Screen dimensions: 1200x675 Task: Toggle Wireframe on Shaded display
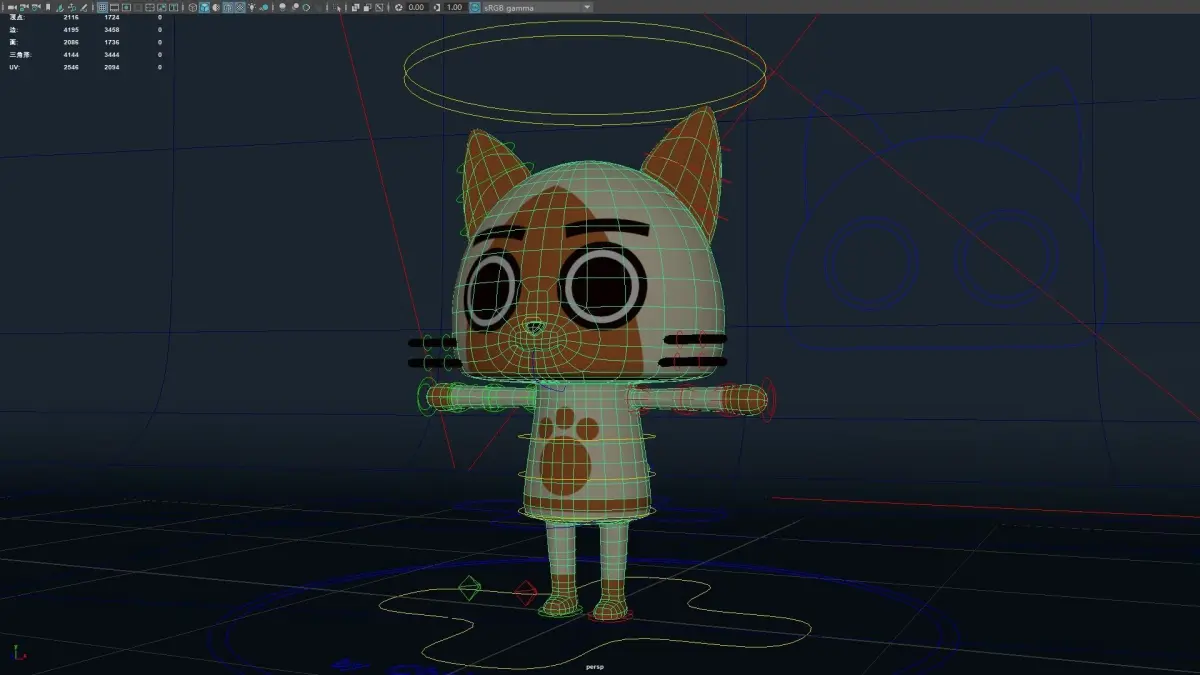(x=227, y=7)
